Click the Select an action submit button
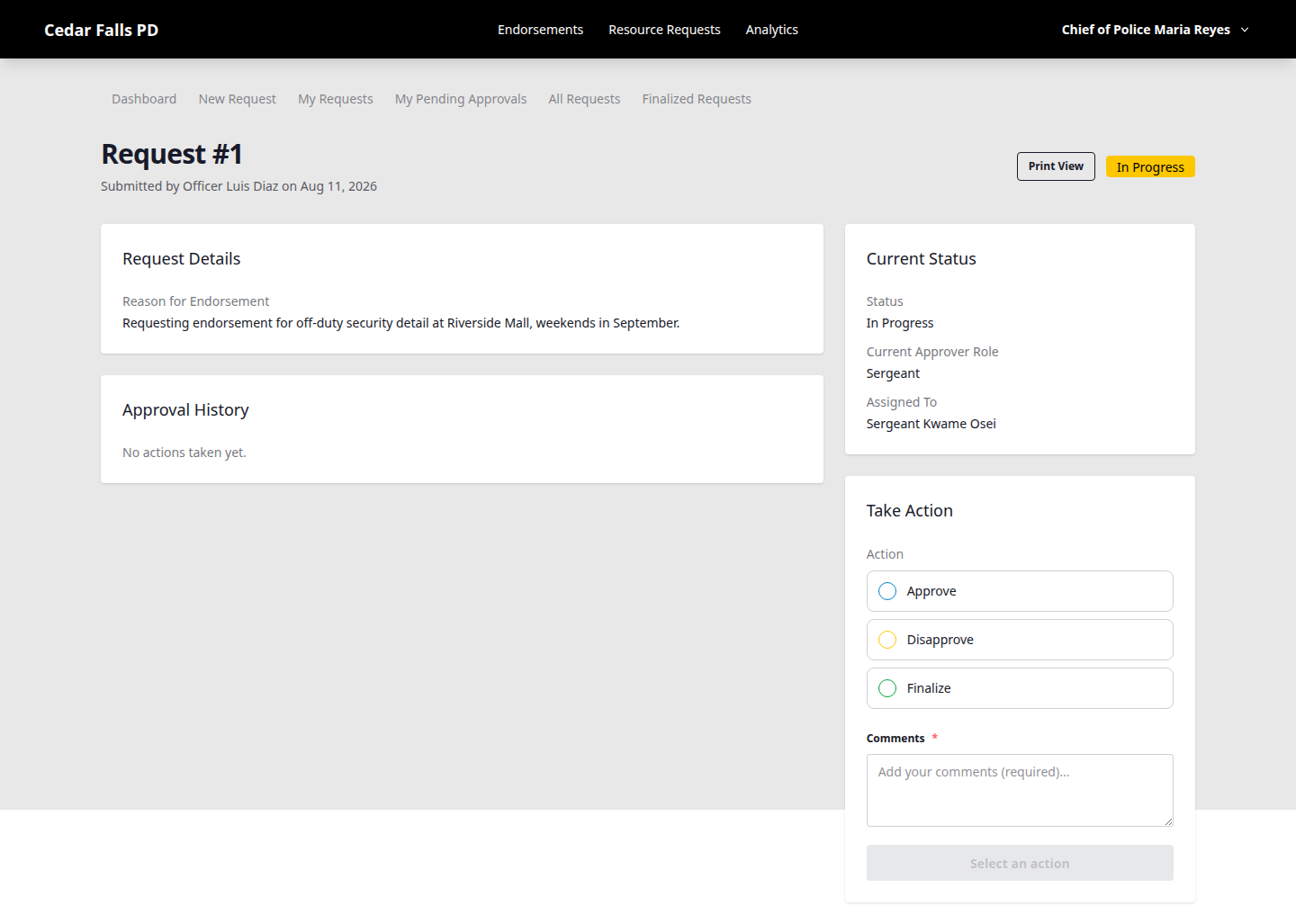The image size is (1296, 924). point(1020,863)
